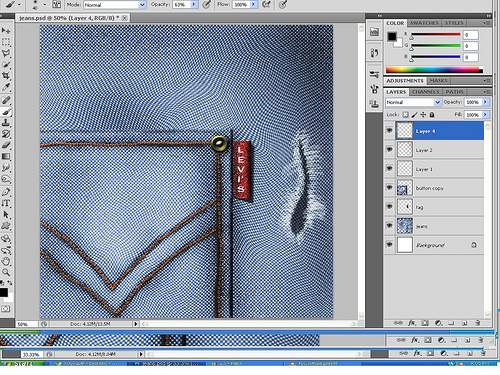Select the Path Selection tool
500x375 pixels.
coord(6,215)
